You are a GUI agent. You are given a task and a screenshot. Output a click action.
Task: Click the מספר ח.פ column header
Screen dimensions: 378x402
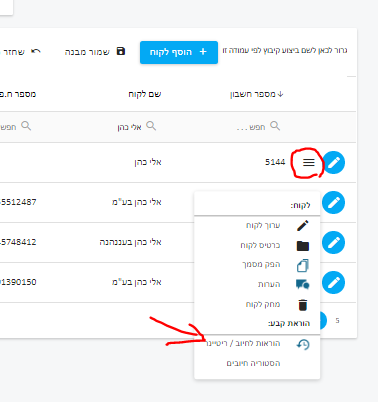[18, 94]
